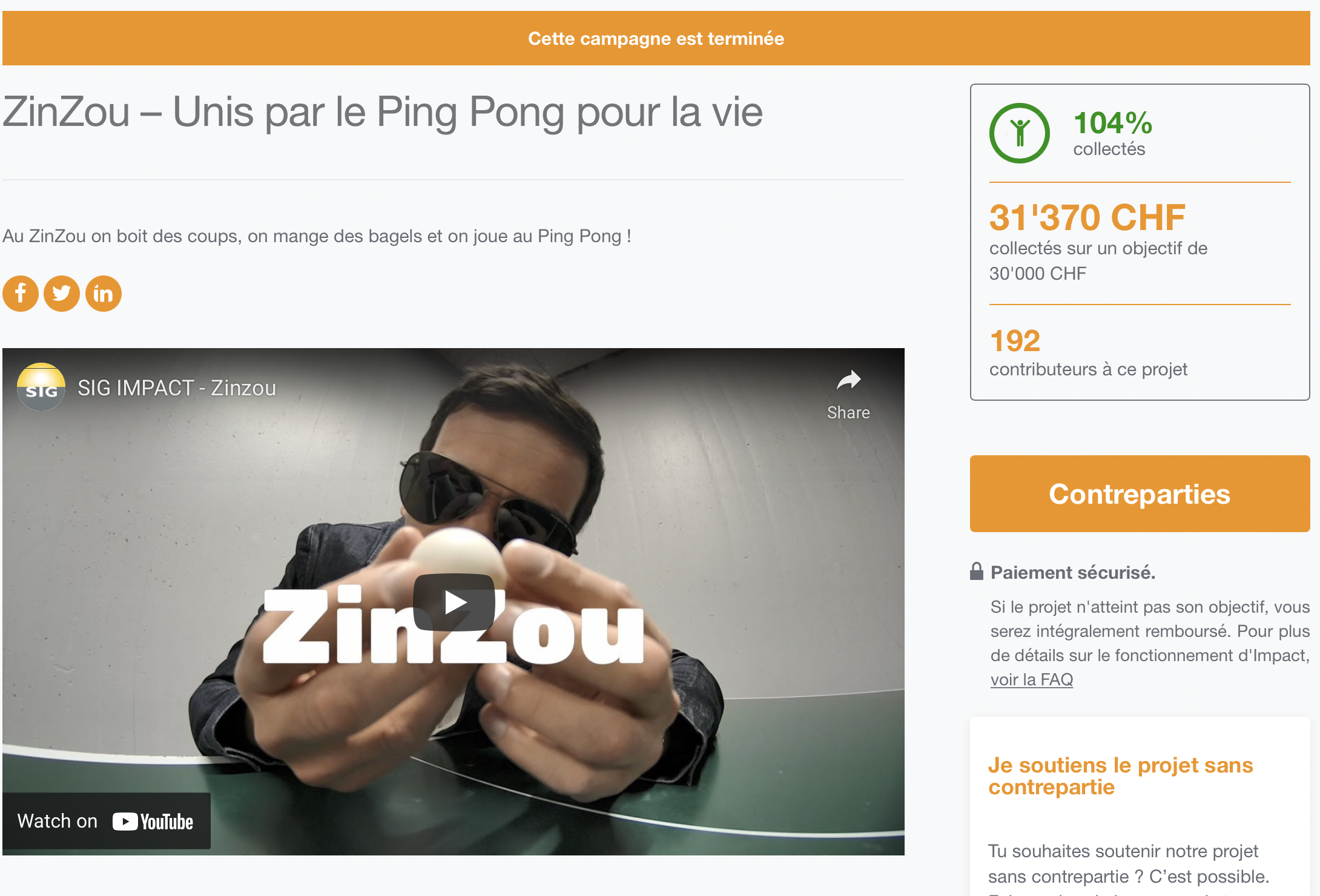
Task: Click the green 104% collectés circle icon
Action: click(1020, 133)
